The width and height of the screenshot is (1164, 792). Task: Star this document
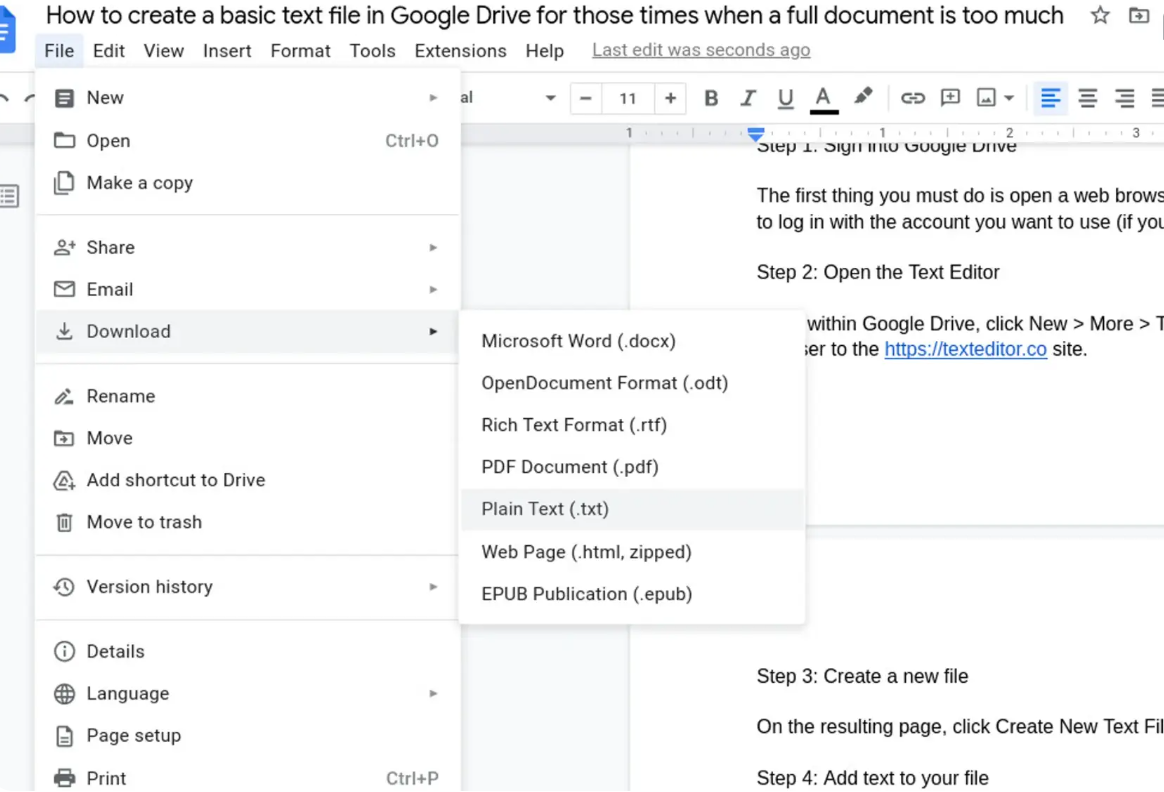(1100, 15)
